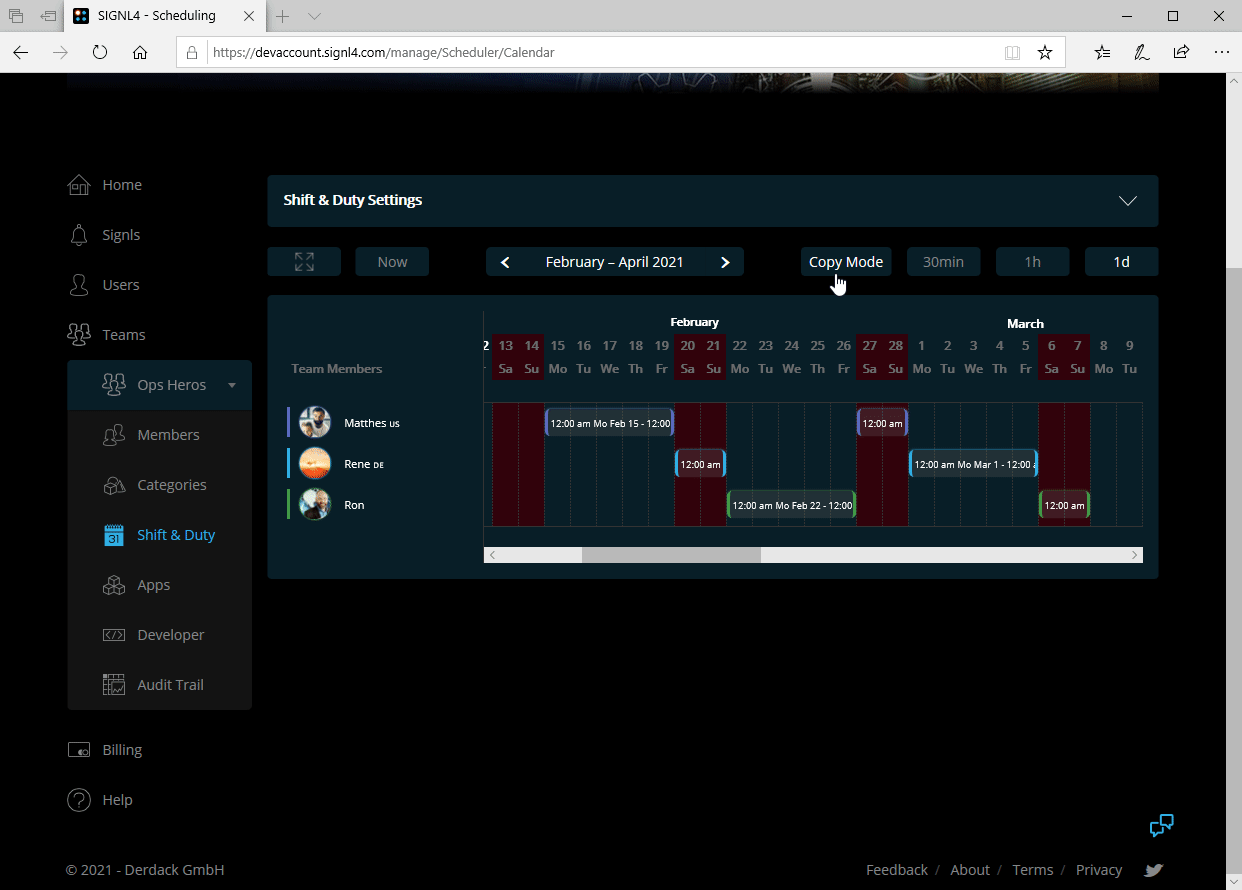1242x890 pixels.
Task: Click the scrollbar left arrow
Action: click(492, 555)
